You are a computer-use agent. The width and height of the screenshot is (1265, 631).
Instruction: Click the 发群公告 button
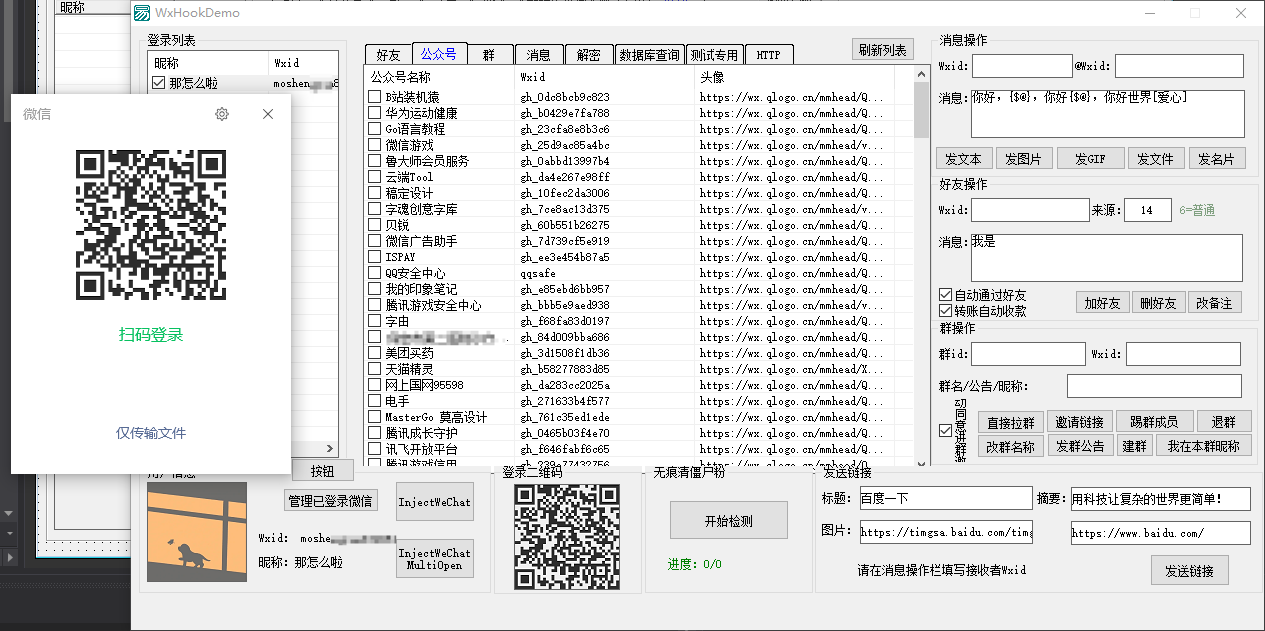[1080, 446]
